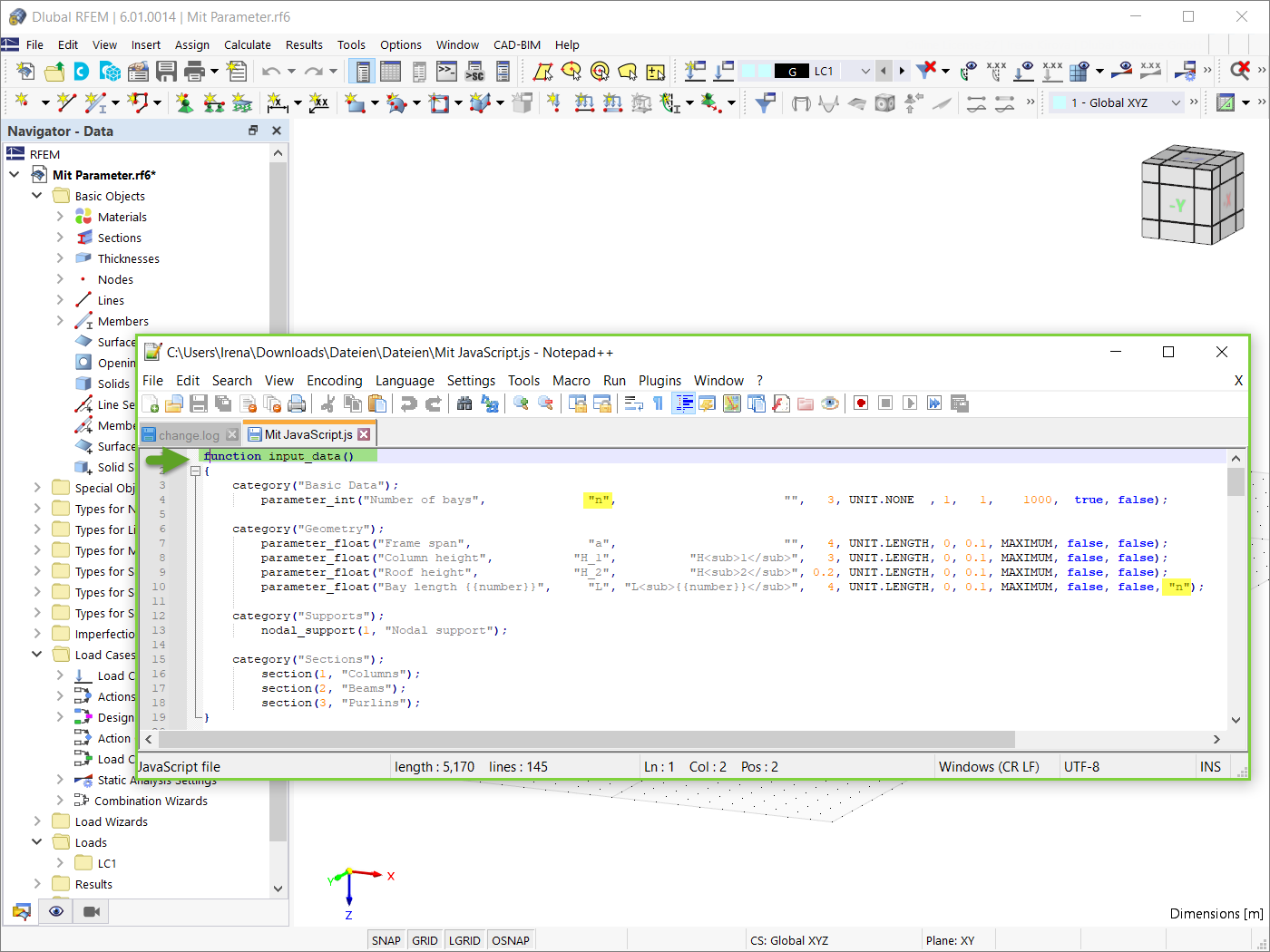Expand the Materials tree node

click(x=60, y=217)
